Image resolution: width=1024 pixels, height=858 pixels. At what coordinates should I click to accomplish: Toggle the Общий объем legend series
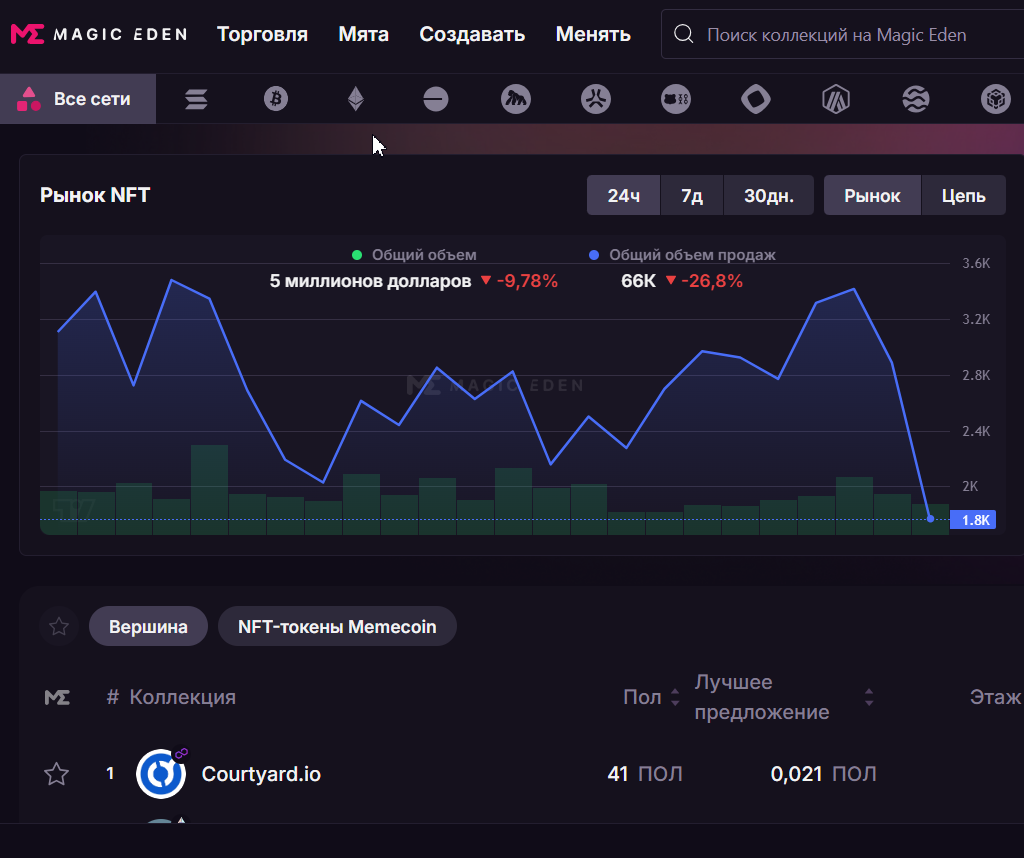(414, 255)
